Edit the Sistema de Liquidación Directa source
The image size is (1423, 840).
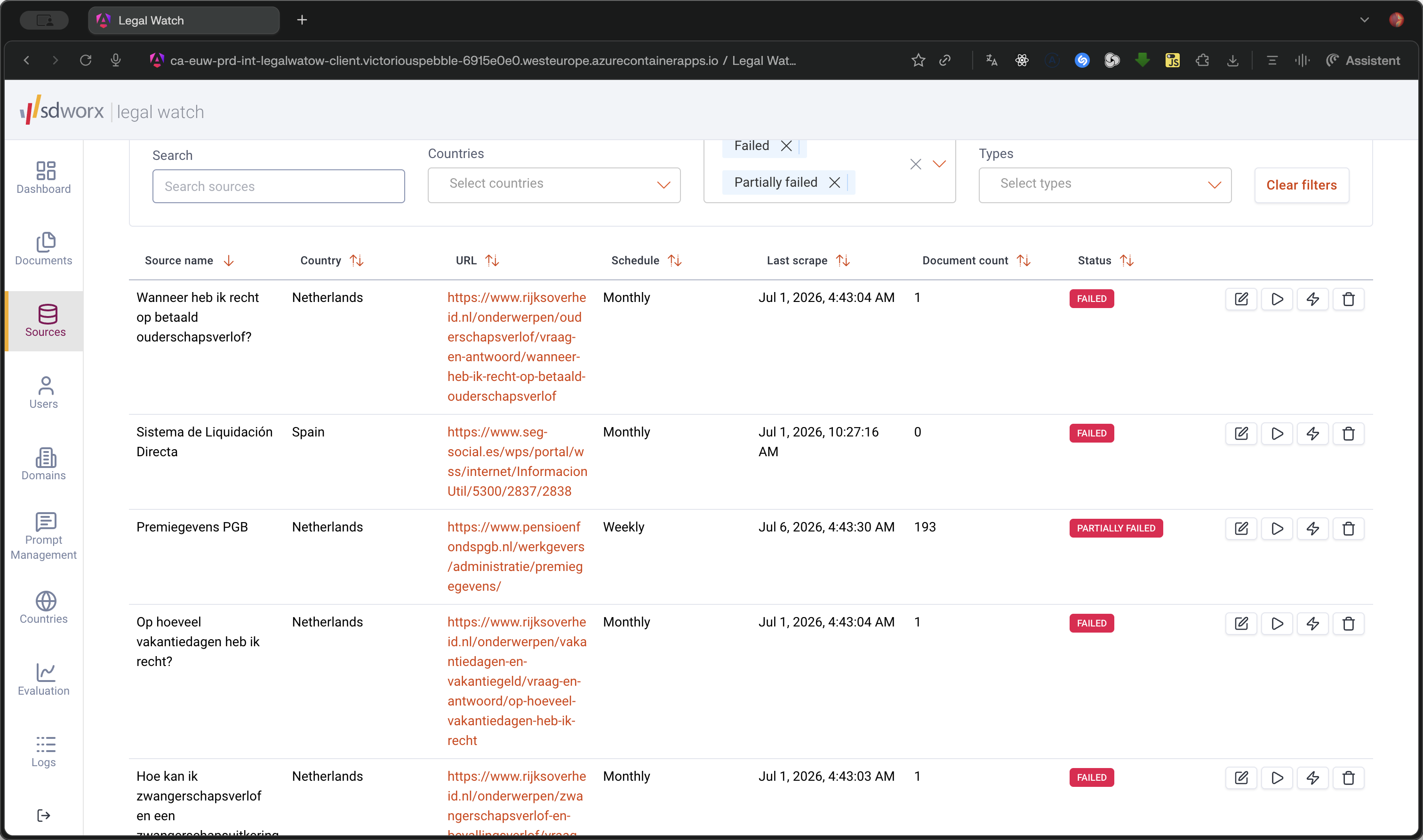(x=1241, y=434)
